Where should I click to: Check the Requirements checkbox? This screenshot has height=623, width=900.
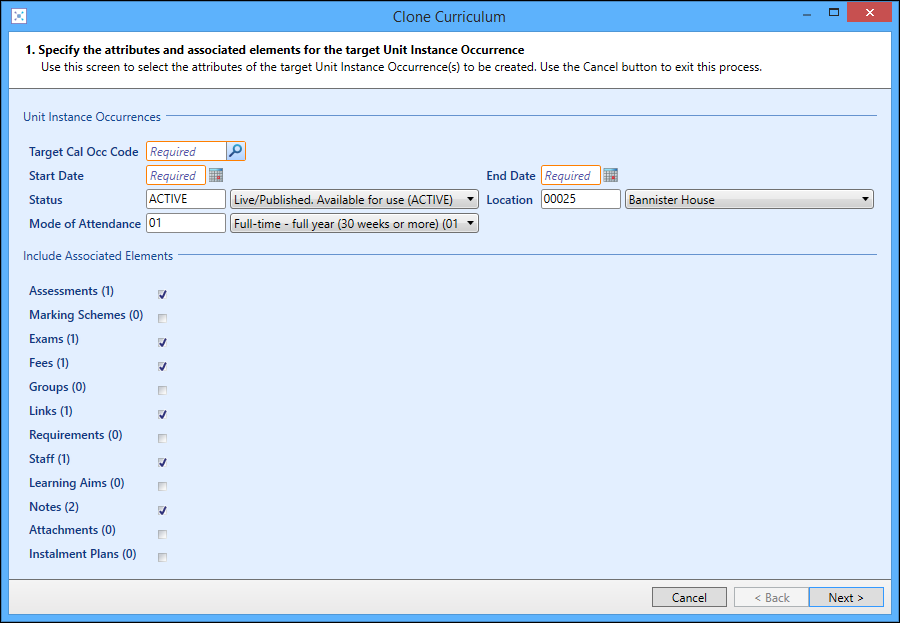click(x=162, y=438)
